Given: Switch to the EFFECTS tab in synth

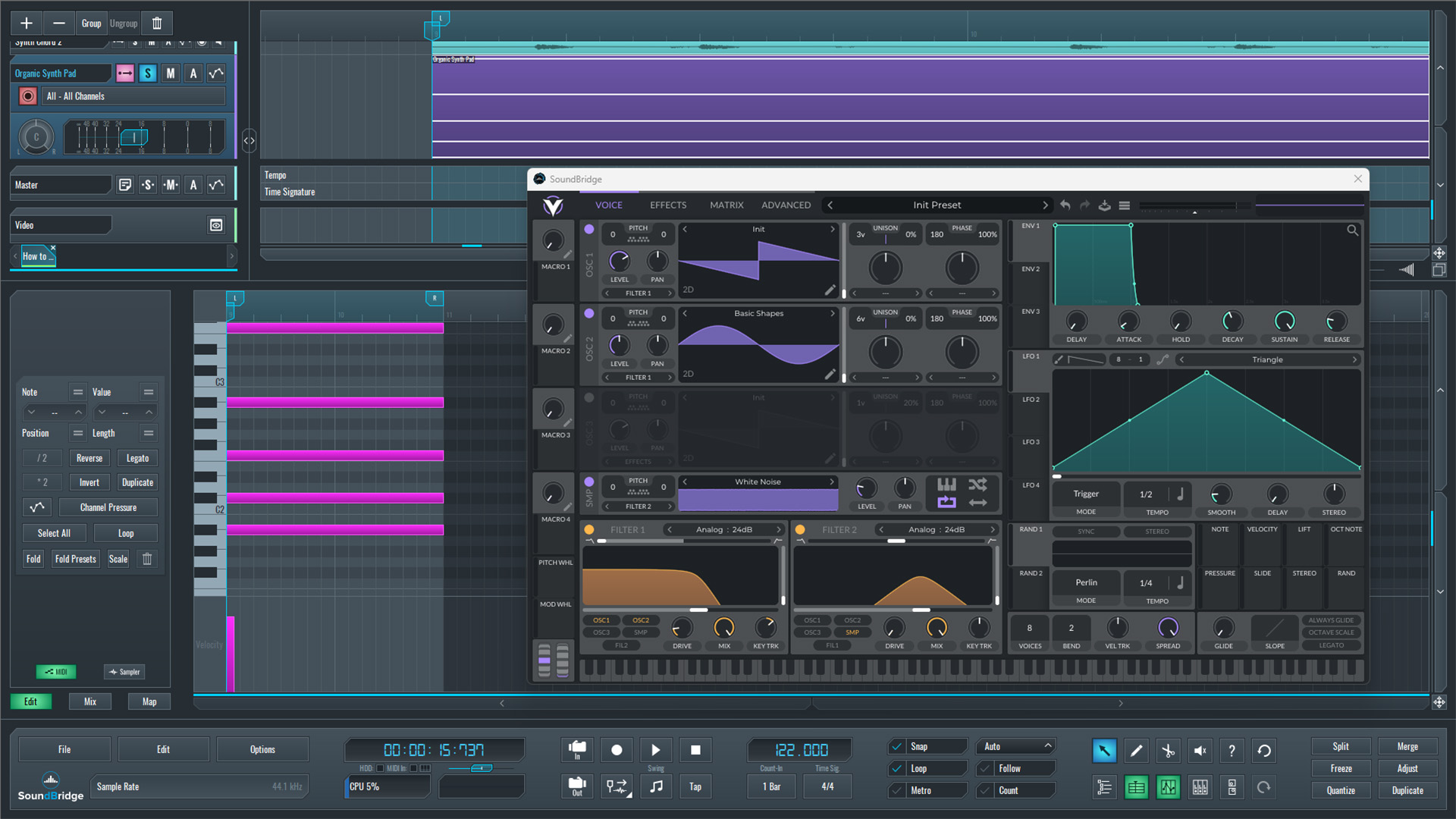Looking at the screenshot, I should pos(667,205).
